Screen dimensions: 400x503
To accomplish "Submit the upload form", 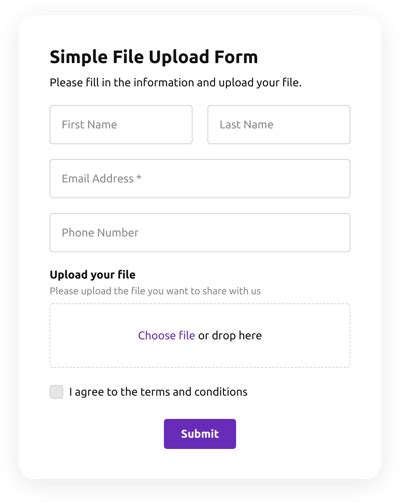I will click(x=200, y=434).
